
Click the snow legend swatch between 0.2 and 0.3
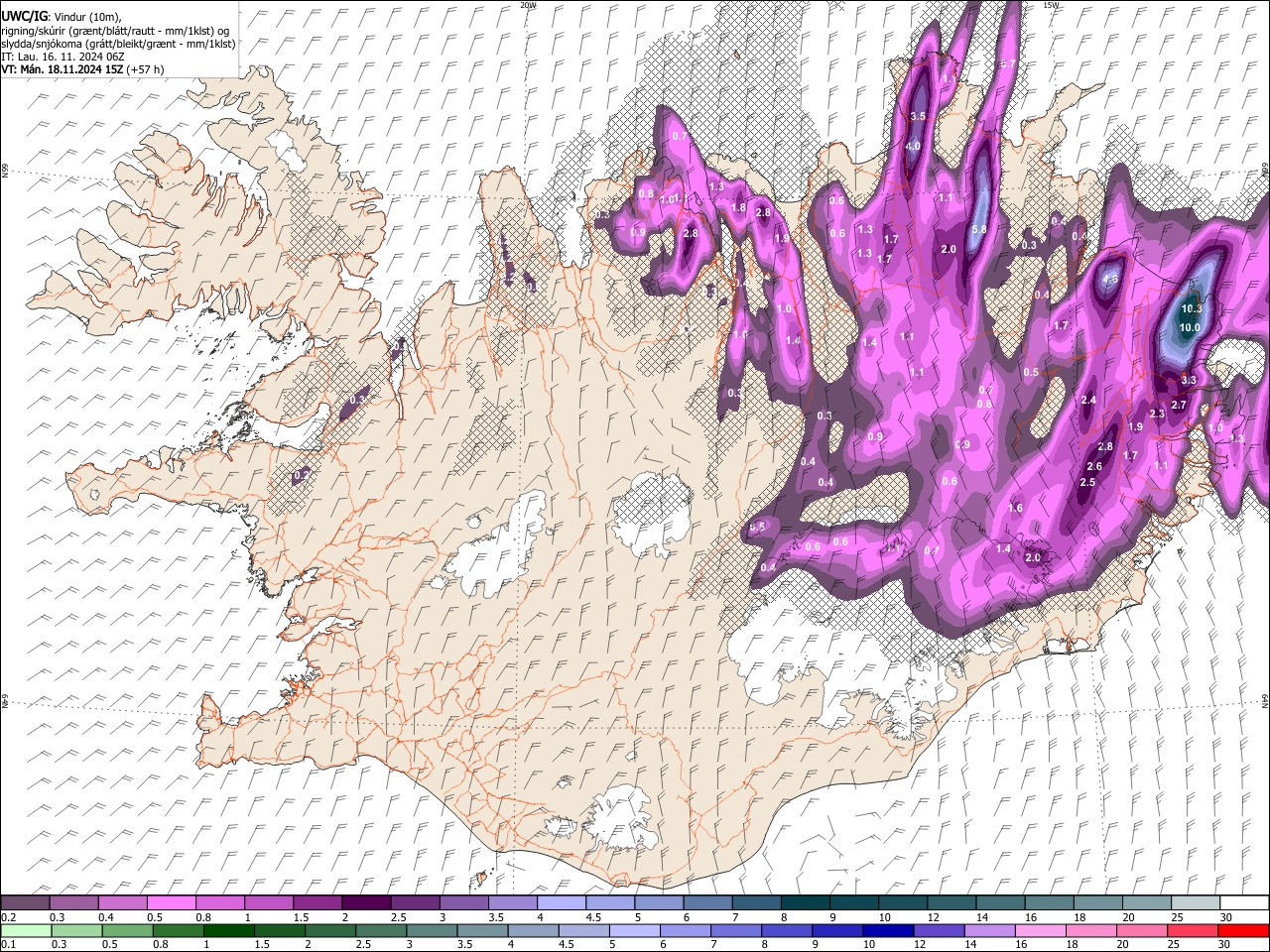26,902
